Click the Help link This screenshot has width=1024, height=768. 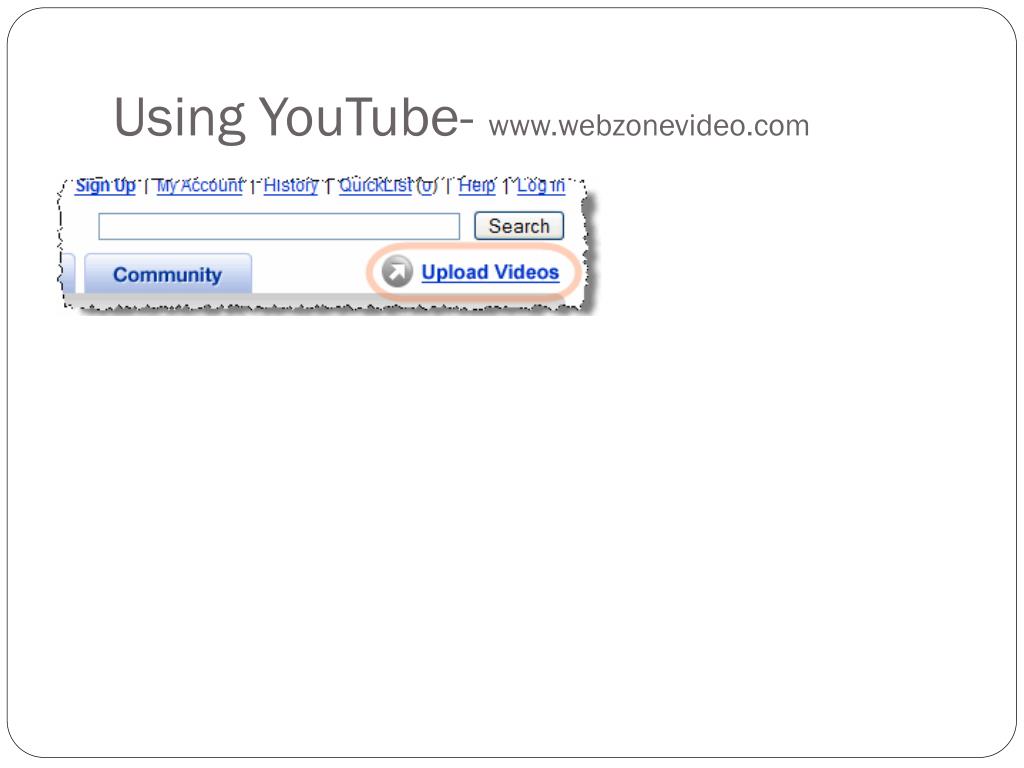pos(477,185)
